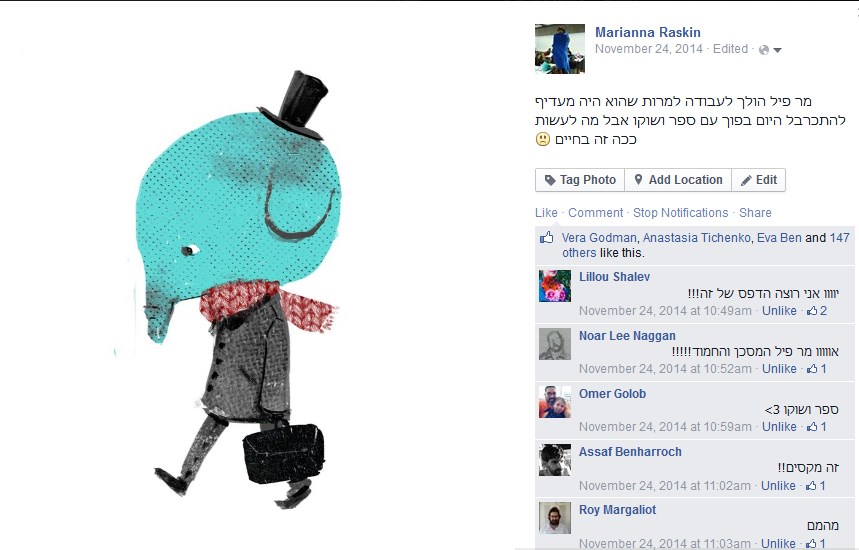The height and width of the screenshot is (550, 859).
Task: Click the globe privacy icon
Action: [764, 50]
